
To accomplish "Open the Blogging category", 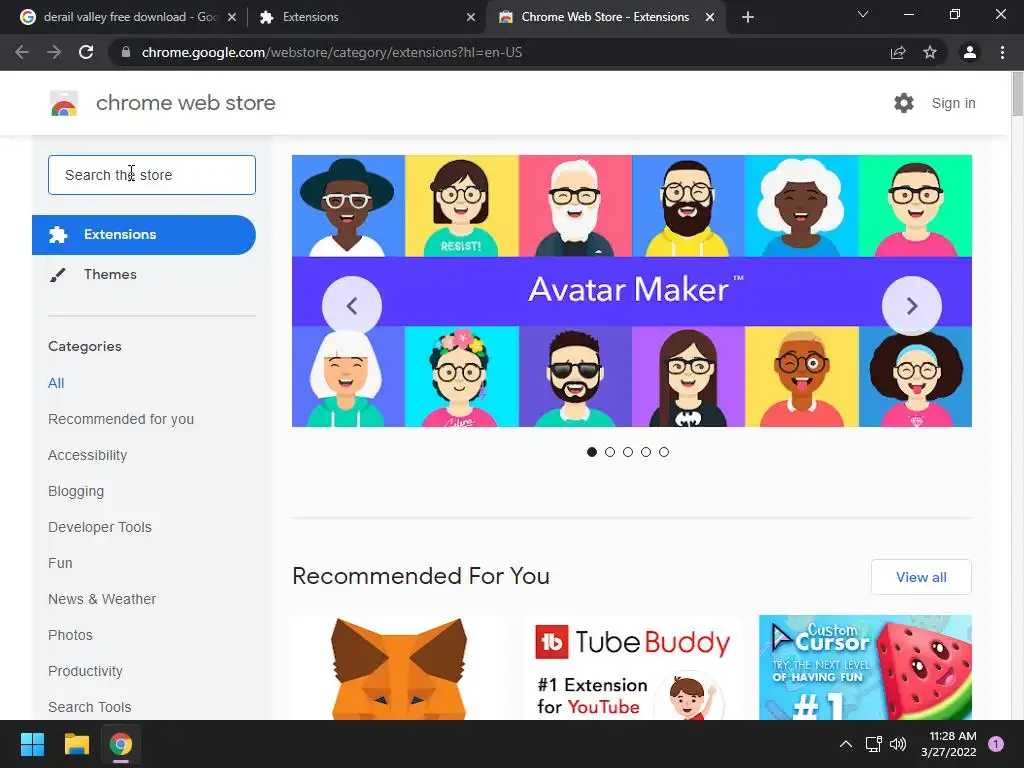I will click(x=76, y=491).
